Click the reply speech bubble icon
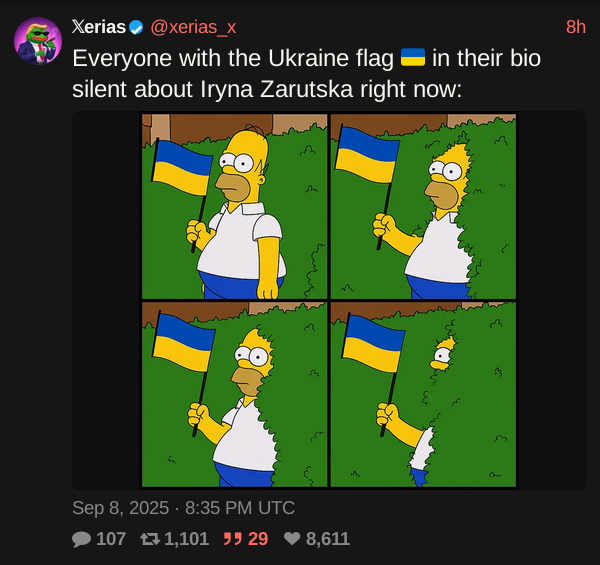 pos(81,539)
